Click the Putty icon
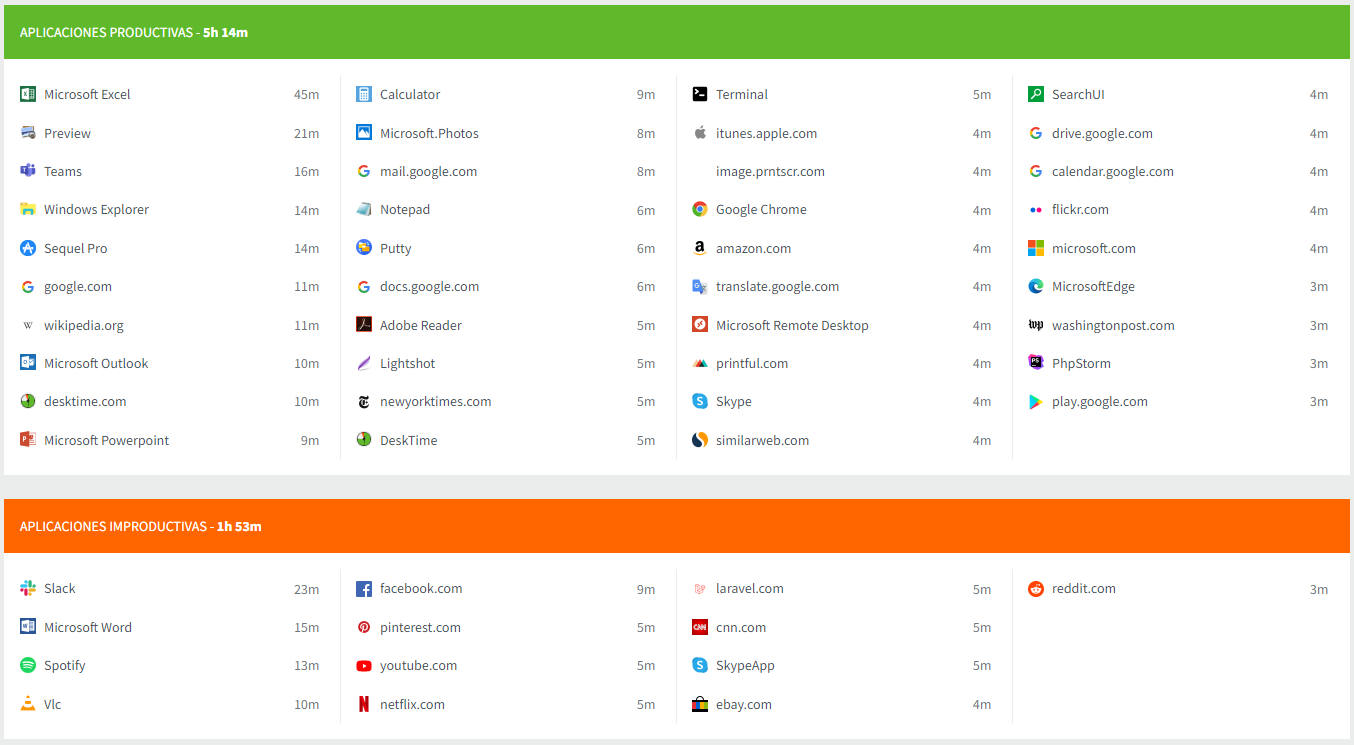Screen dimensions: 1354x745 [364, 248]
